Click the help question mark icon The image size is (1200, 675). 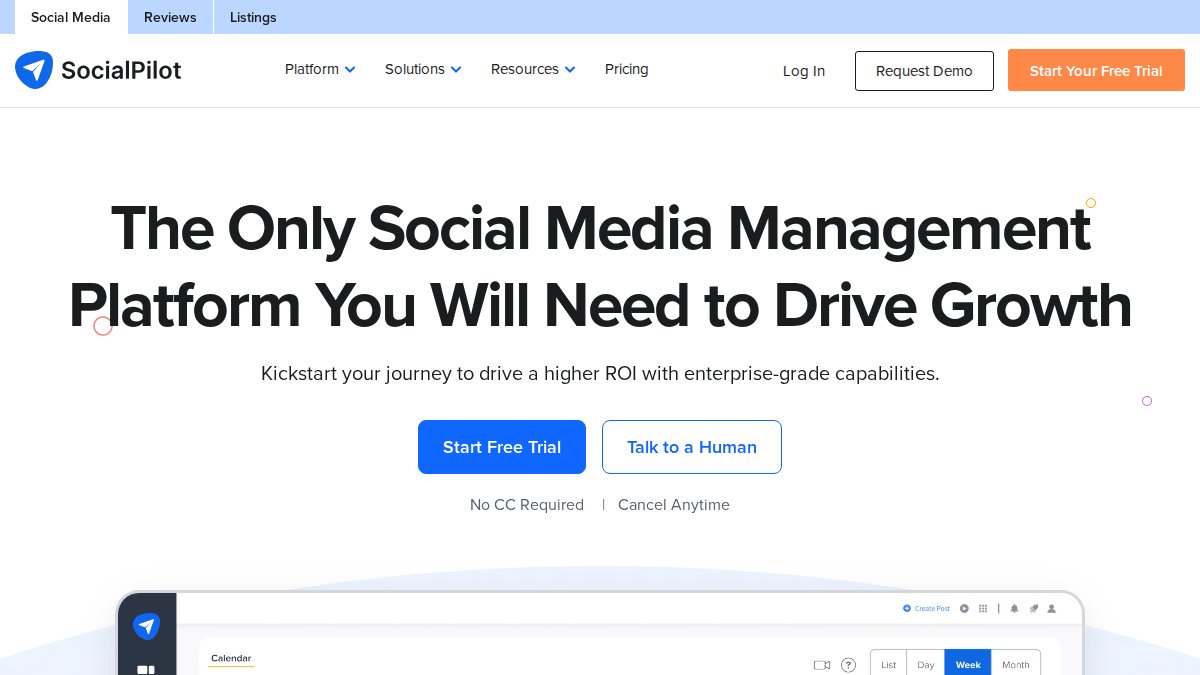point(848,665)
